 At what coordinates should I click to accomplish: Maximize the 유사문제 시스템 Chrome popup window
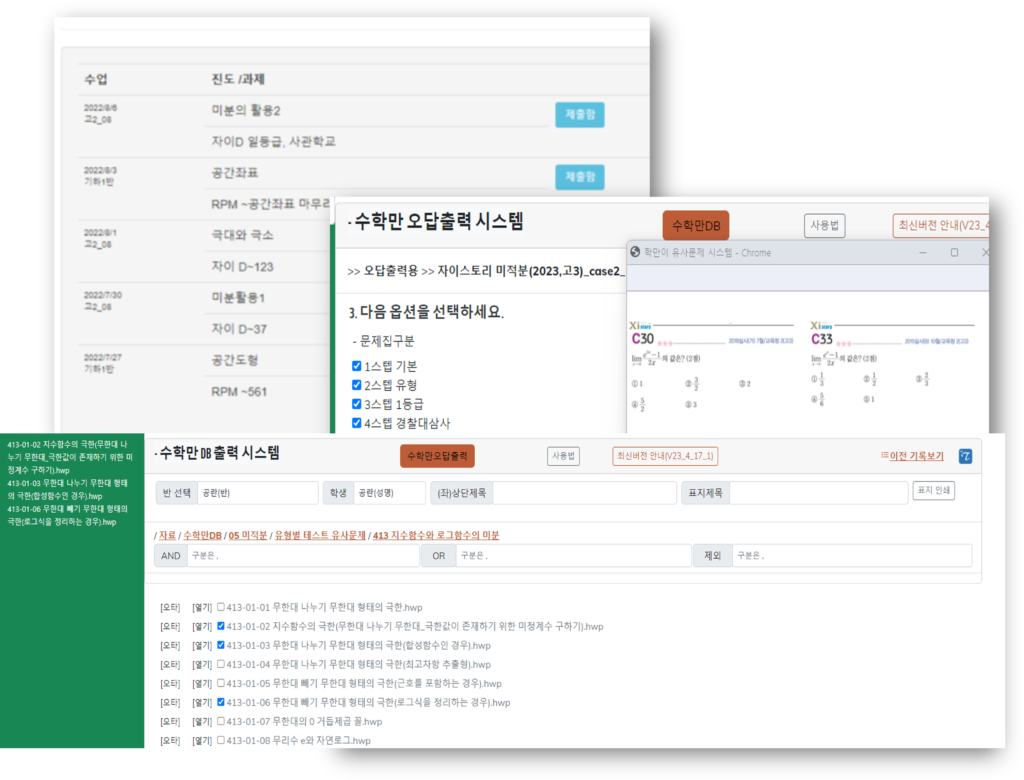954,253
